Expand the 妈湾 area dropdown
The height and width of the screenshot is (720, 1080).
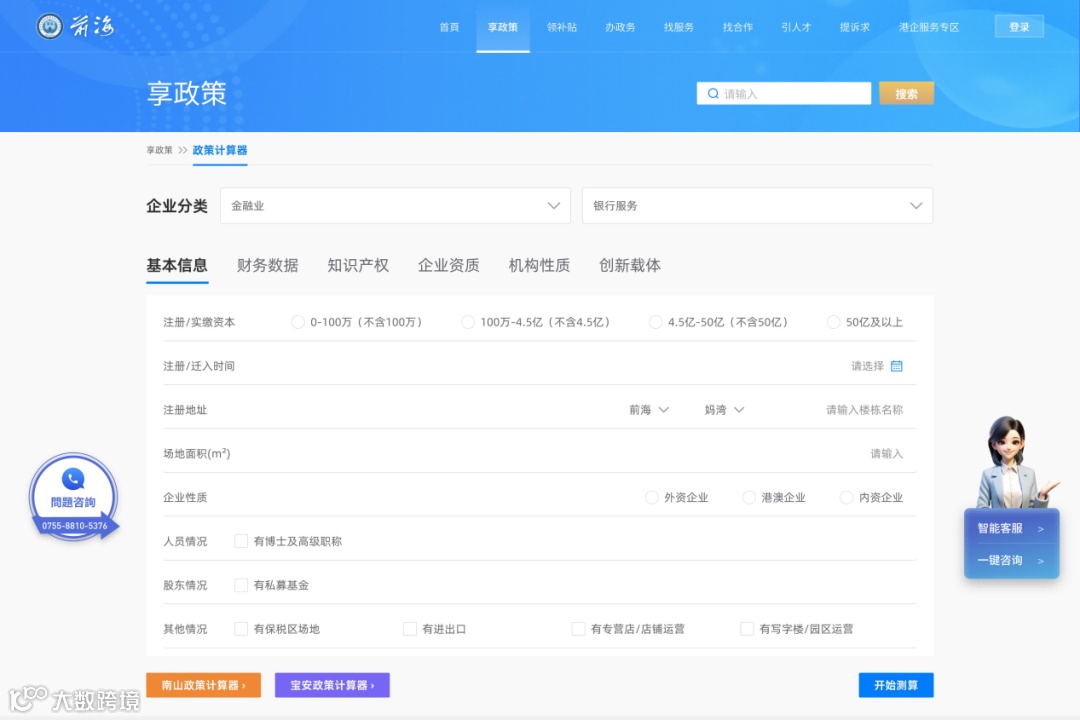pyautogui.click(x=724, y=409)
